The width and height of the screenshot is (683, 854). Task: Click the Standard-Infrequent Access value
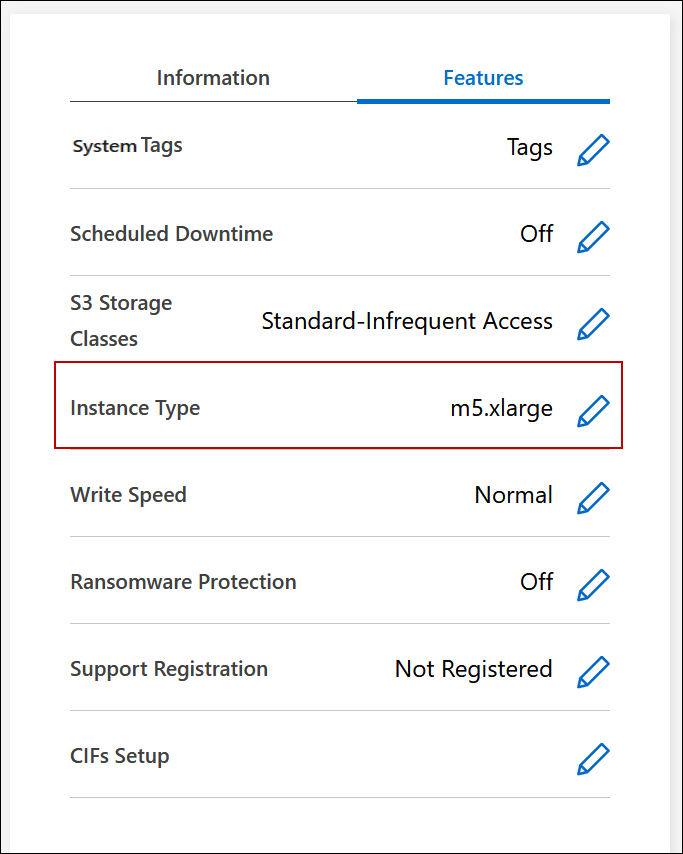click(407, 321)
